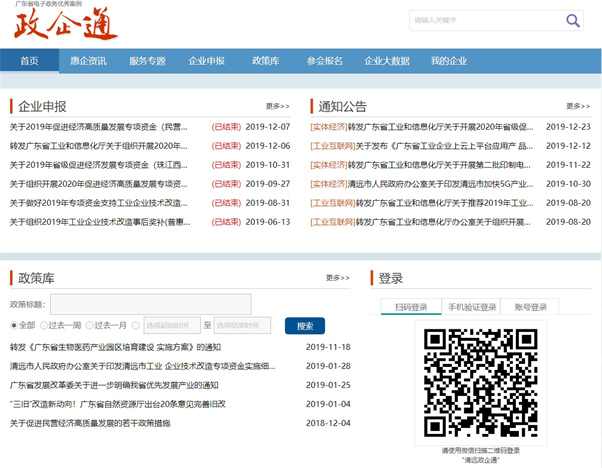Viewport: 602px width, 468px height.
Task: Click the 政策标题 input field
Action: (150, 304)
